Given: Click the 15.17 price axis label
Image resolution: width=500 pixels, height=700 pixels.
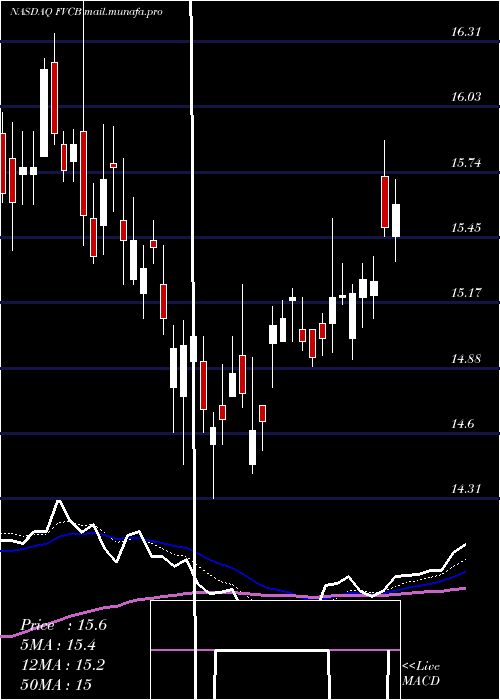Looking at the screenshot, I should click(466, 293).
